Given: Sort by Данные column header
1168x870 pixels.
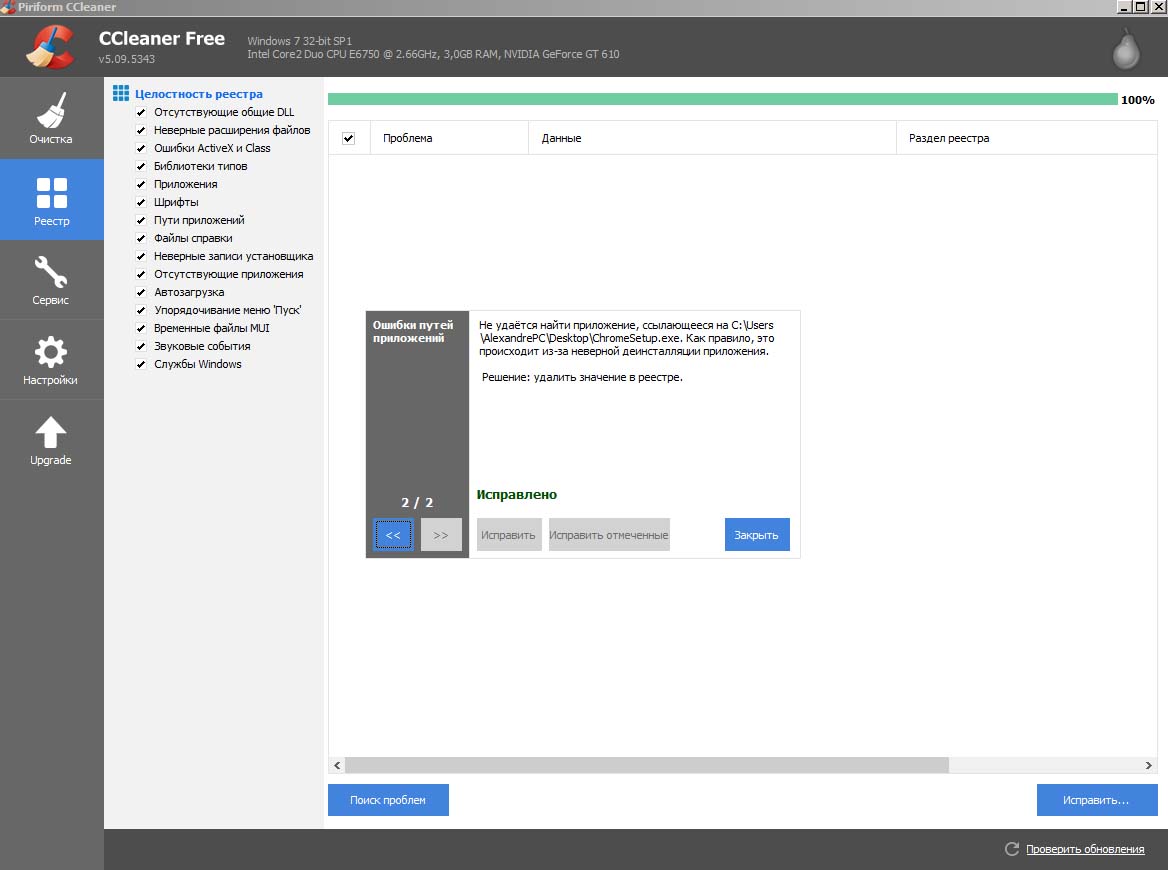Looking at the screenshot, I should (712, 138).
